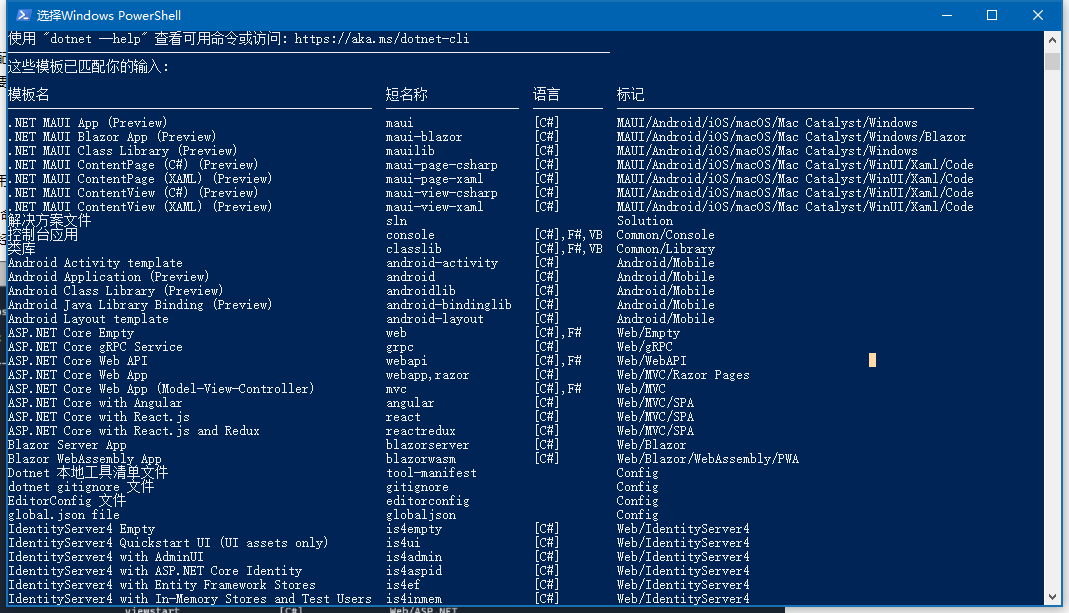Viewport: 1069px width, 613px height.
Task: Click short name 'reactredux'
Action: click(421, 430)
